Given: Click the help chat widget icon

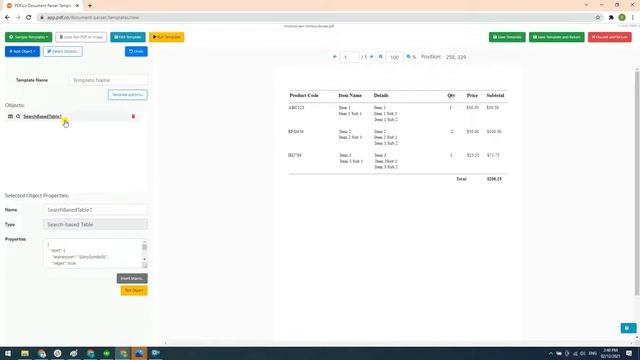Looking at the screenshot, I should (x=628, y=328).
